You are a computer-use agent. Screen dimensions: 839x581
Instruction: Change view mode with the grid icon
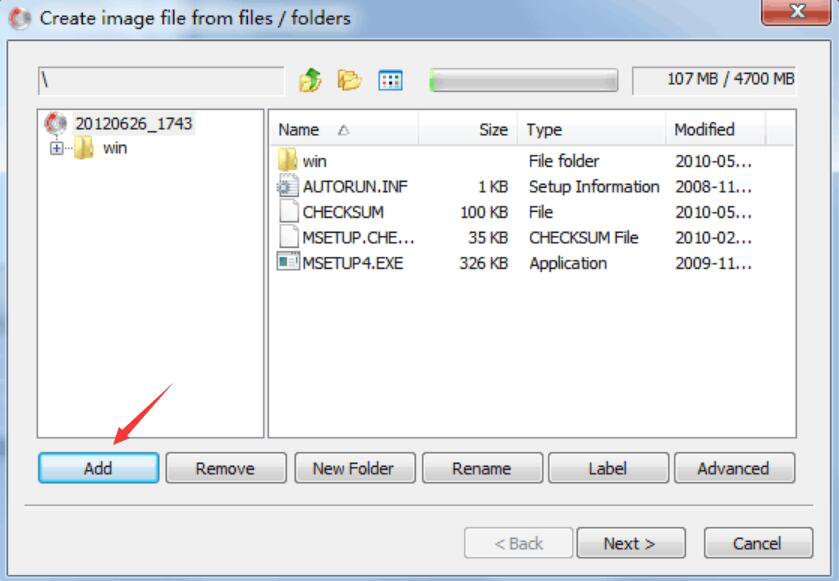coord(390,81)
